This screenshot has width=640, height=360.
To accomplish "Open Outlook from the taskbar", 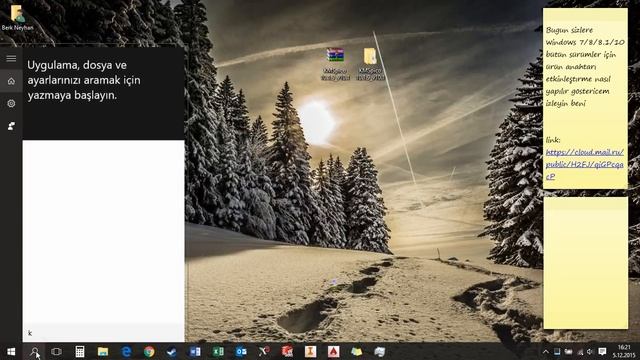I will point(241,351).
